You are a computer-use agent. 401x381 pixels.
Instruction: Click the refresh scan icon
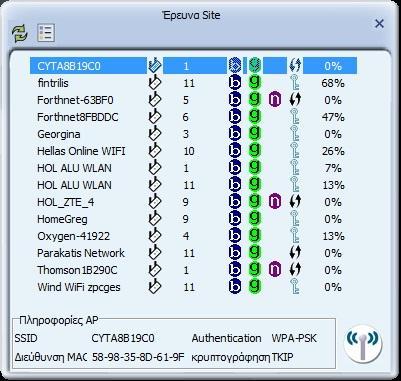point(20,33)
